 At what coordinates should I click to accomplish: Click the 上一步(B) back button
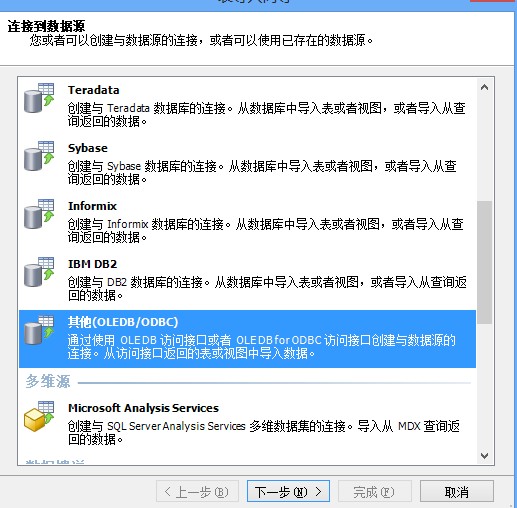[x=197, y=491]
